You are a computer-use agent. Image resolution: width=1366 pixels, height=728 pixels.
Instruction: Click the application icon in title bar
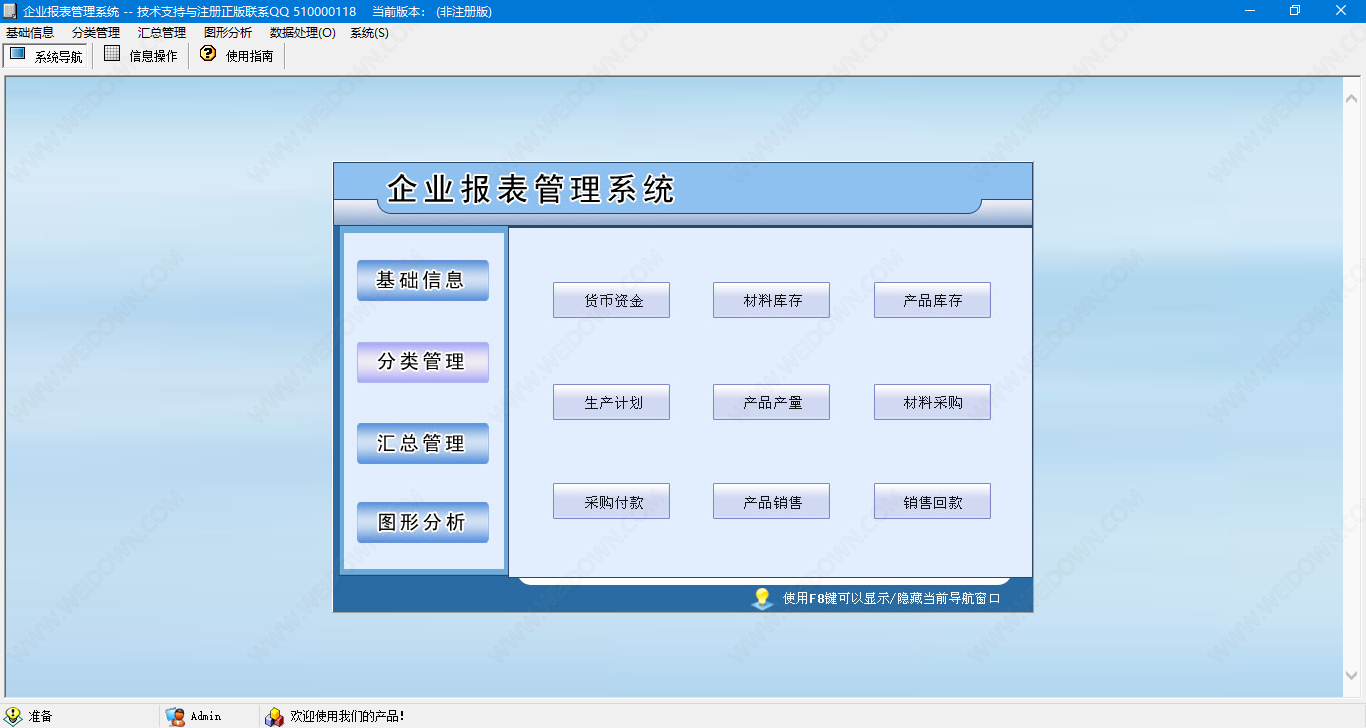(x=11, y=11)
